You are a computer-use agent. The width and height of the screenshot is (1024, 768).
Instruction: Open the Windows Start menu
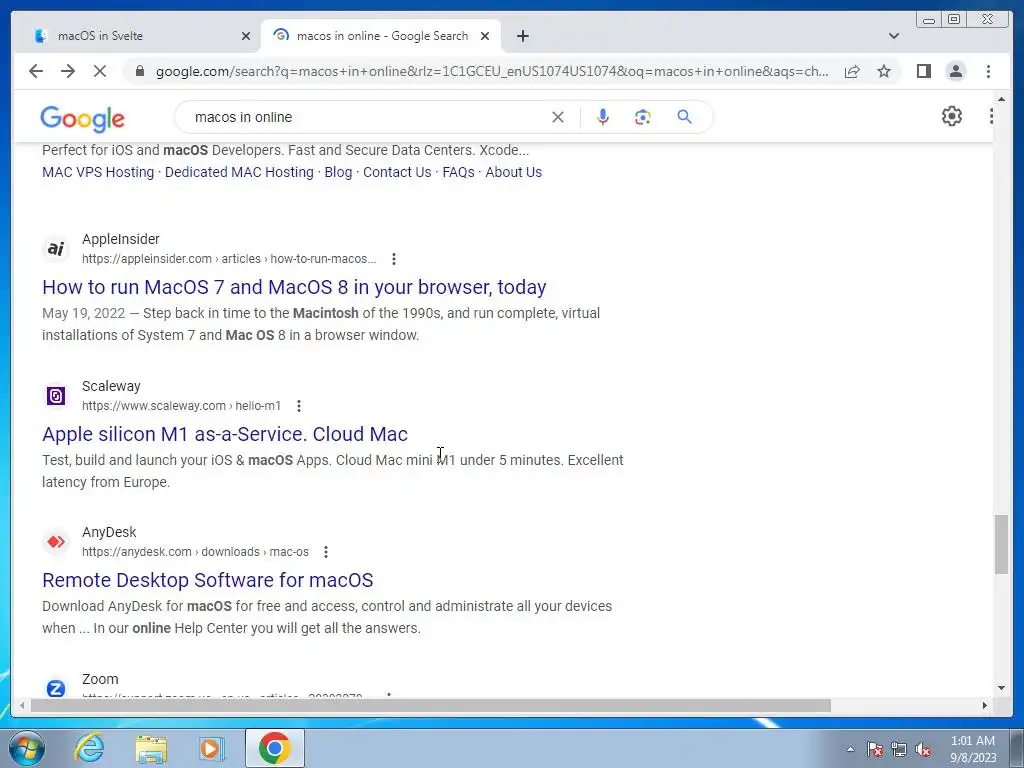click(26, 748)
